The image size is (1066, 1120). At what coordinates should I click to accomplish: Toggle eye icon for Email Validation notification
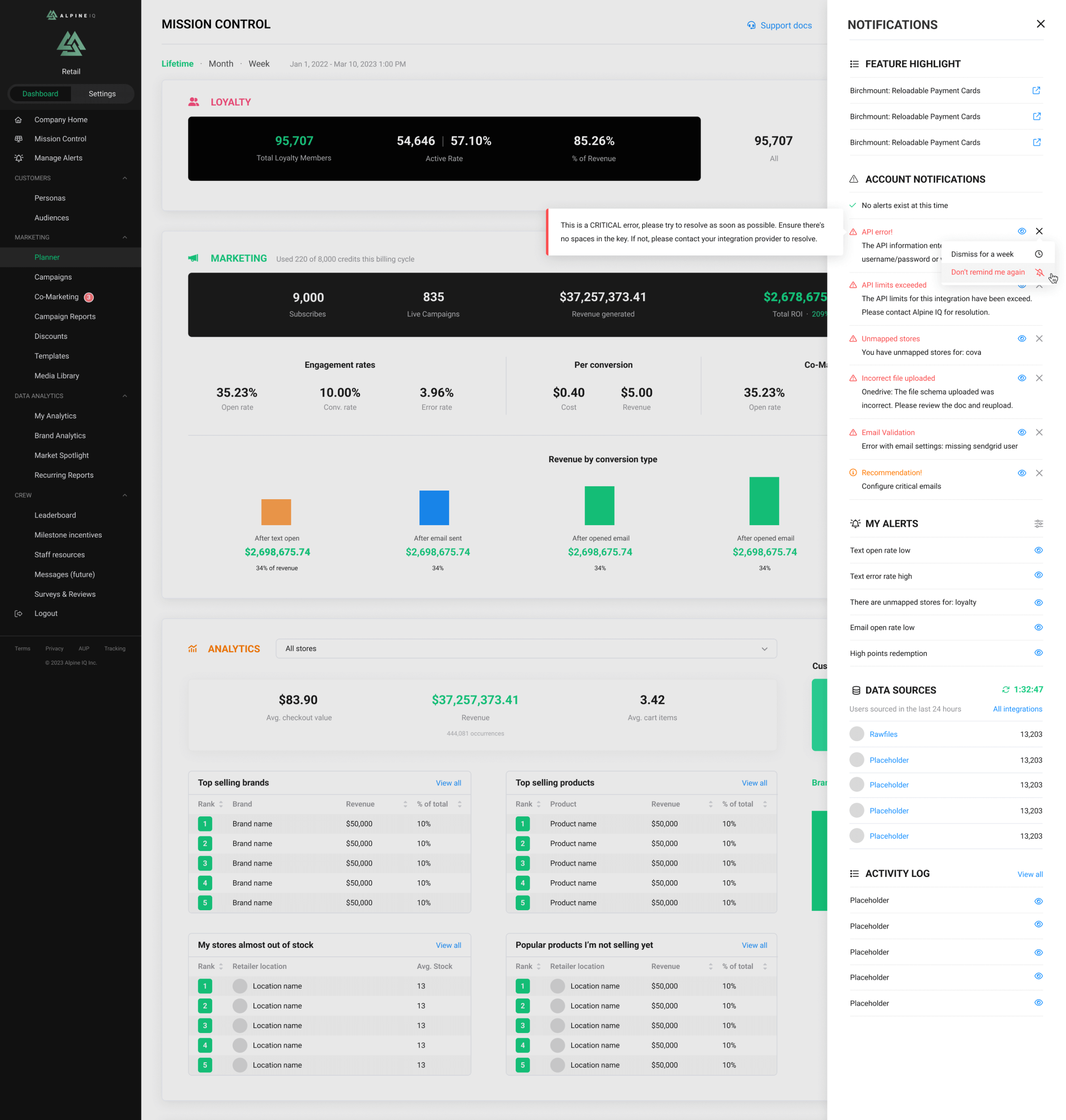click(1021, 433)
